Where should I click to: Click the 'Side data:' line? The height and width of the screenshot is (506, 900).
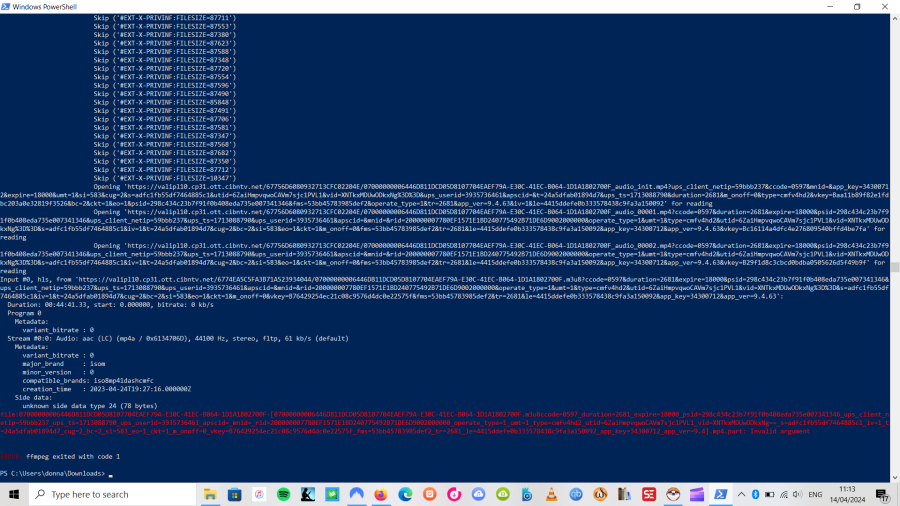33,398
